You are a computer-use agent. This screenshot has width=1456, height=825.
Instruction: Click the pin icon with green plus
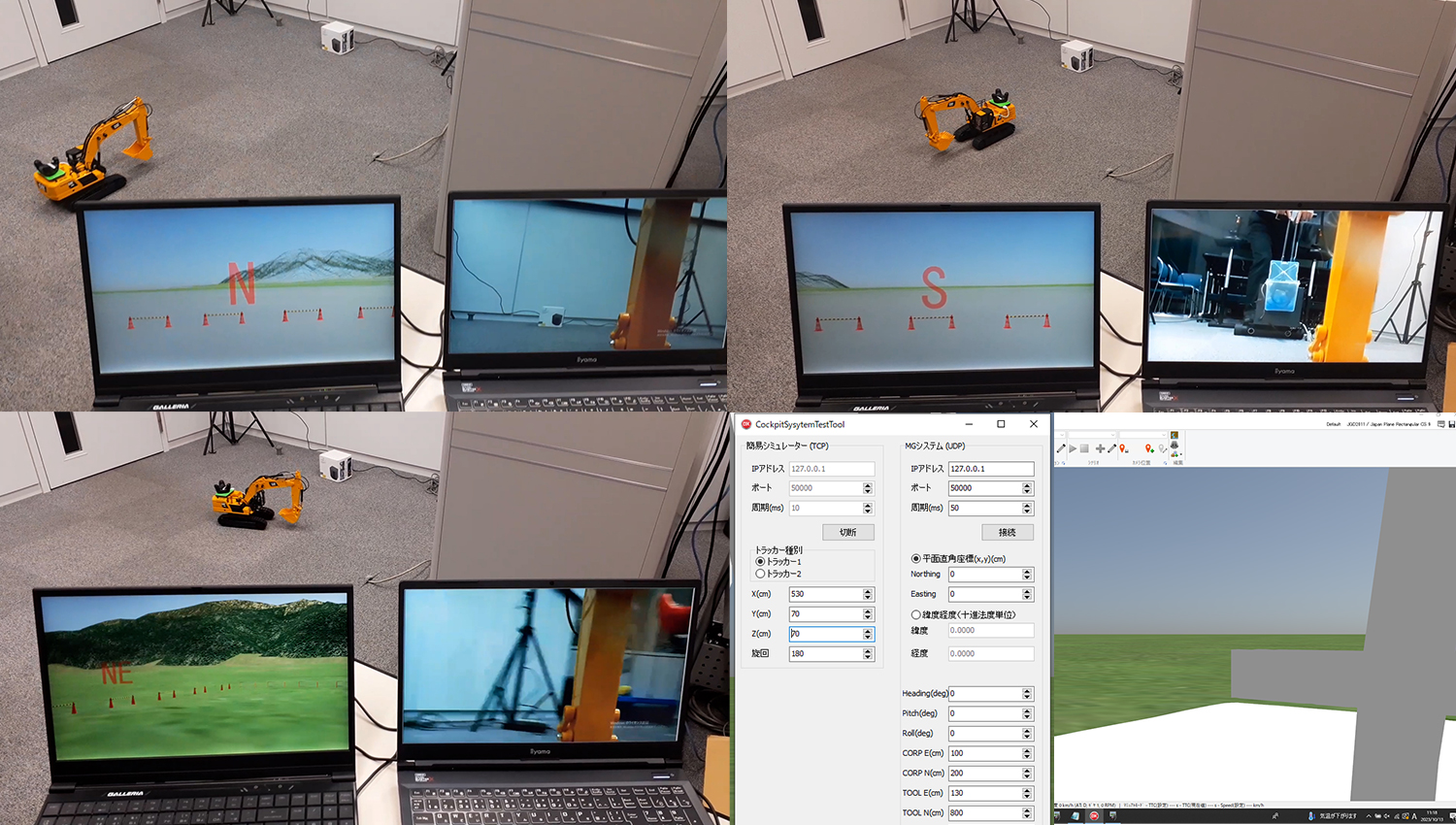click(x=1149, y=448)
